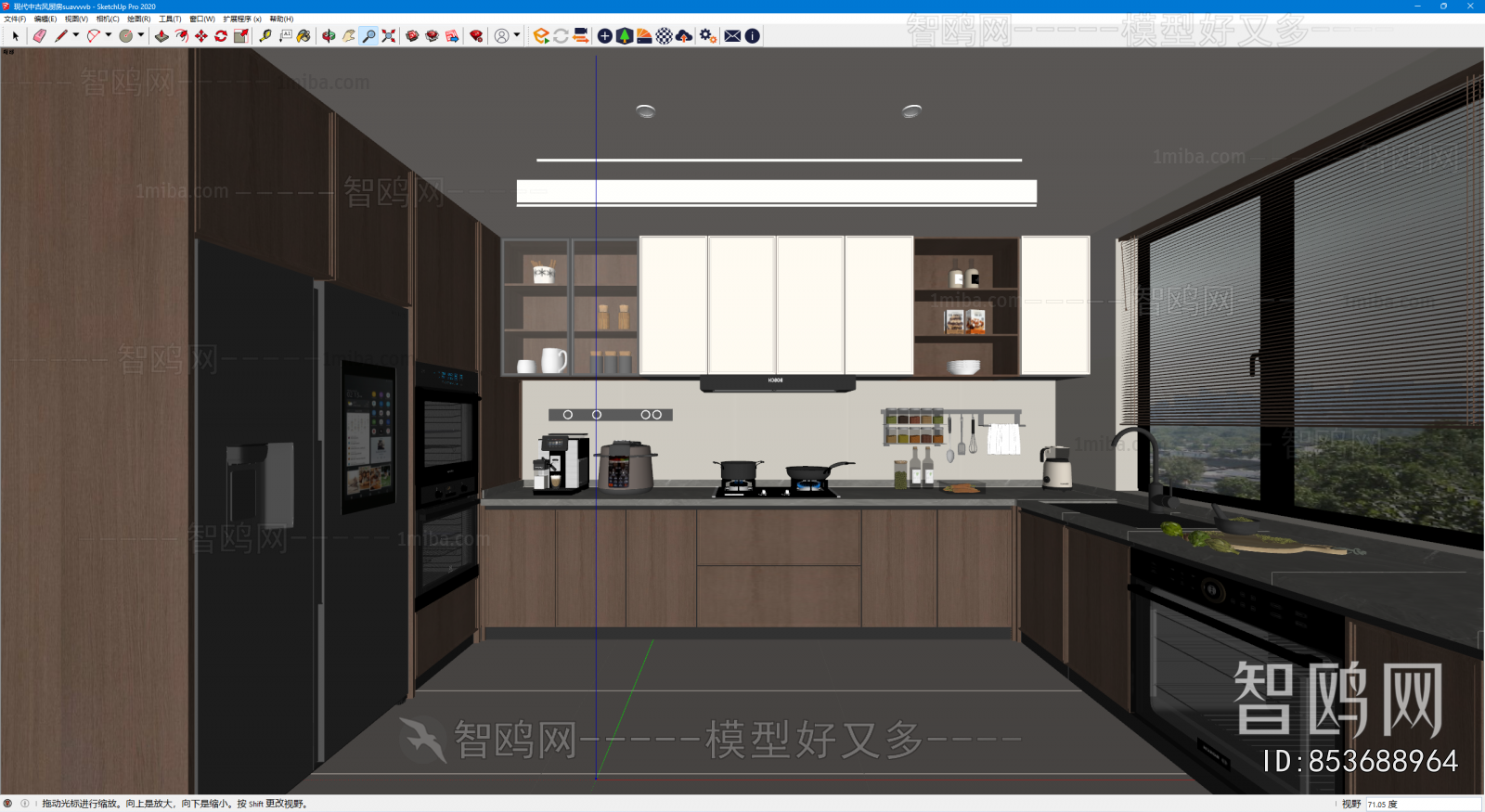This screenshot has width=1485, height=812.
Task: Expand the account dropdown arrow
Action: (x=517, y=35)
